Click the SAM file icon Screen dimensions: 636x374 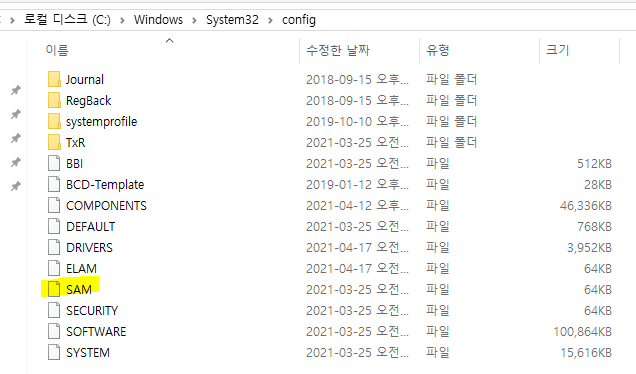pyautogui.click(x=54, y=289)
